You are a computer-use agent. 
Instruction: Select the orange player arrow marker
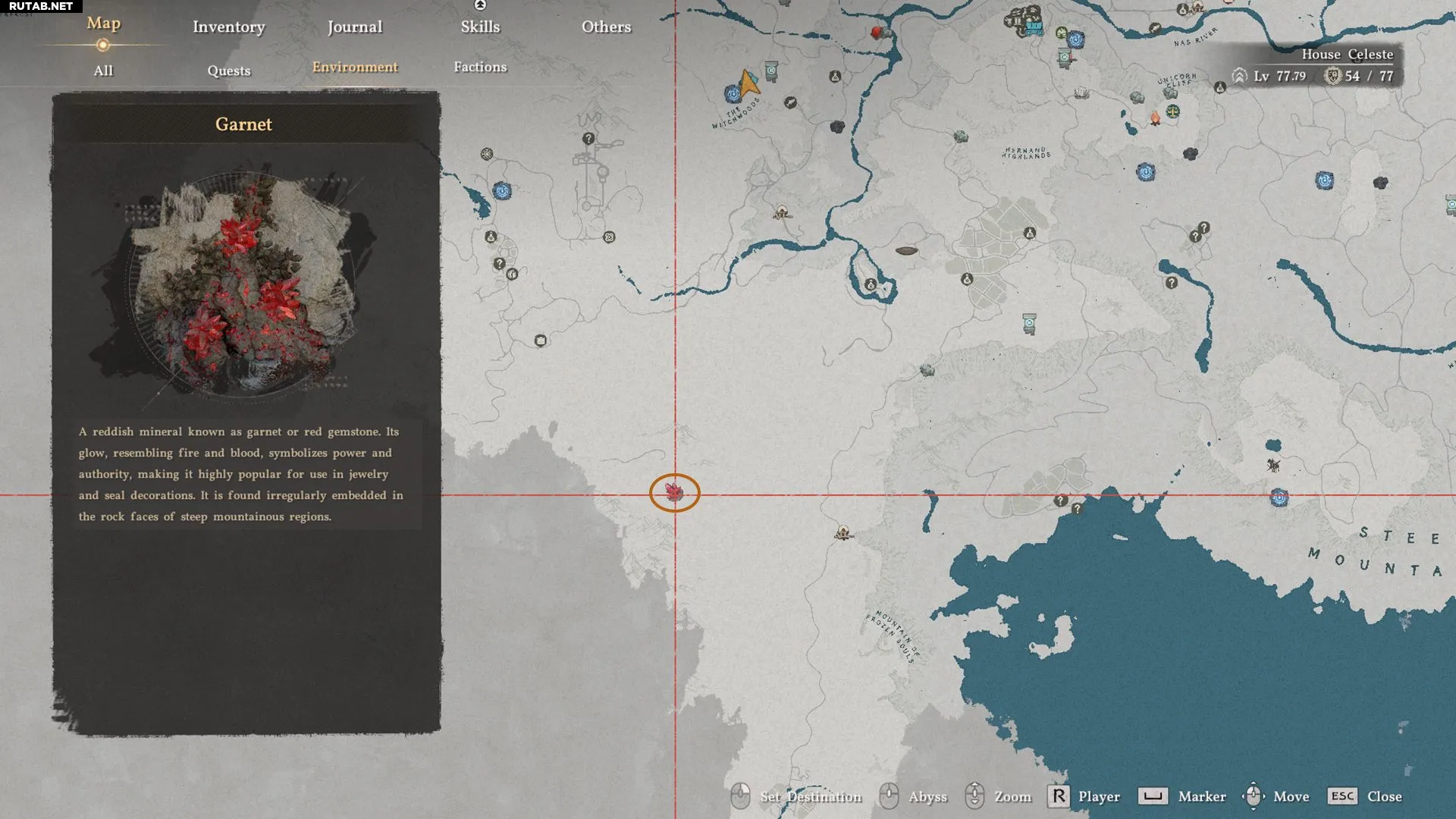(x=748, y=82)
